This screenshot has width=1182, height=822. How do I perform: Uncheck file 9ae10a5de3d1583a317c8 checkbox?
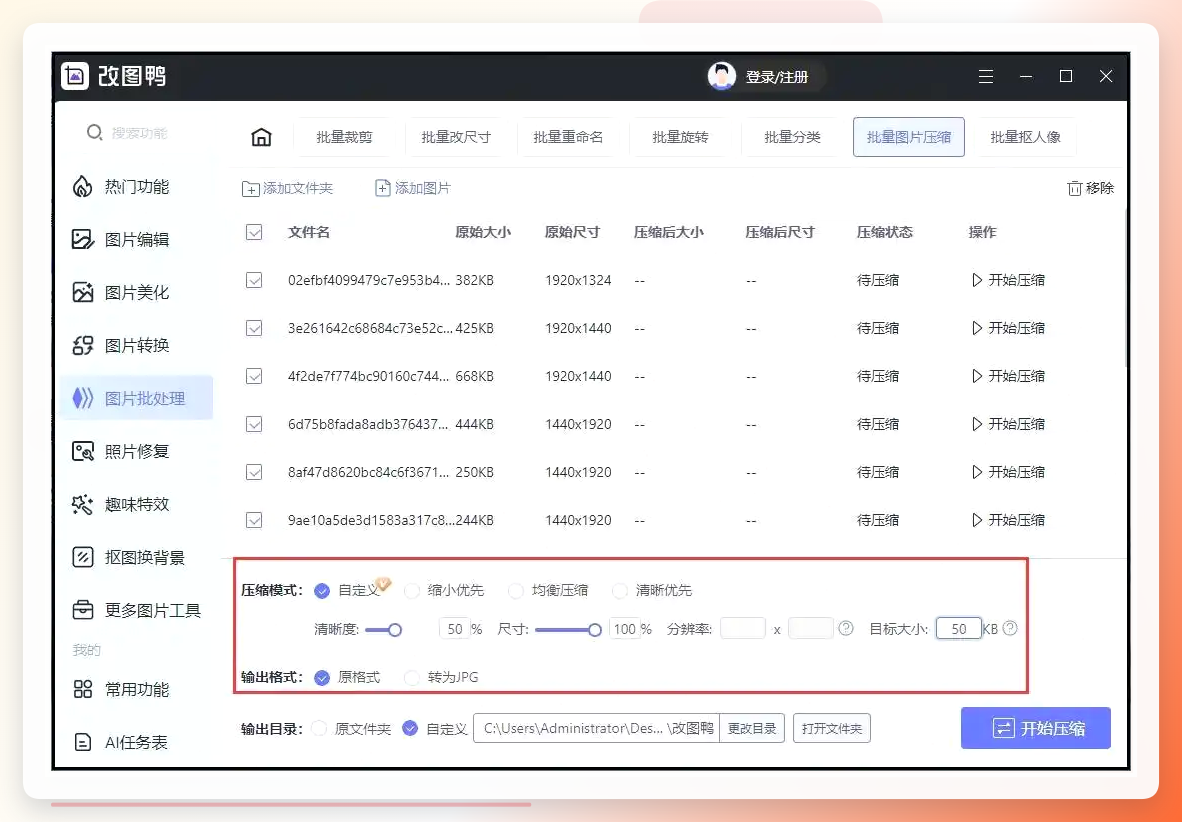coord(254,520)
